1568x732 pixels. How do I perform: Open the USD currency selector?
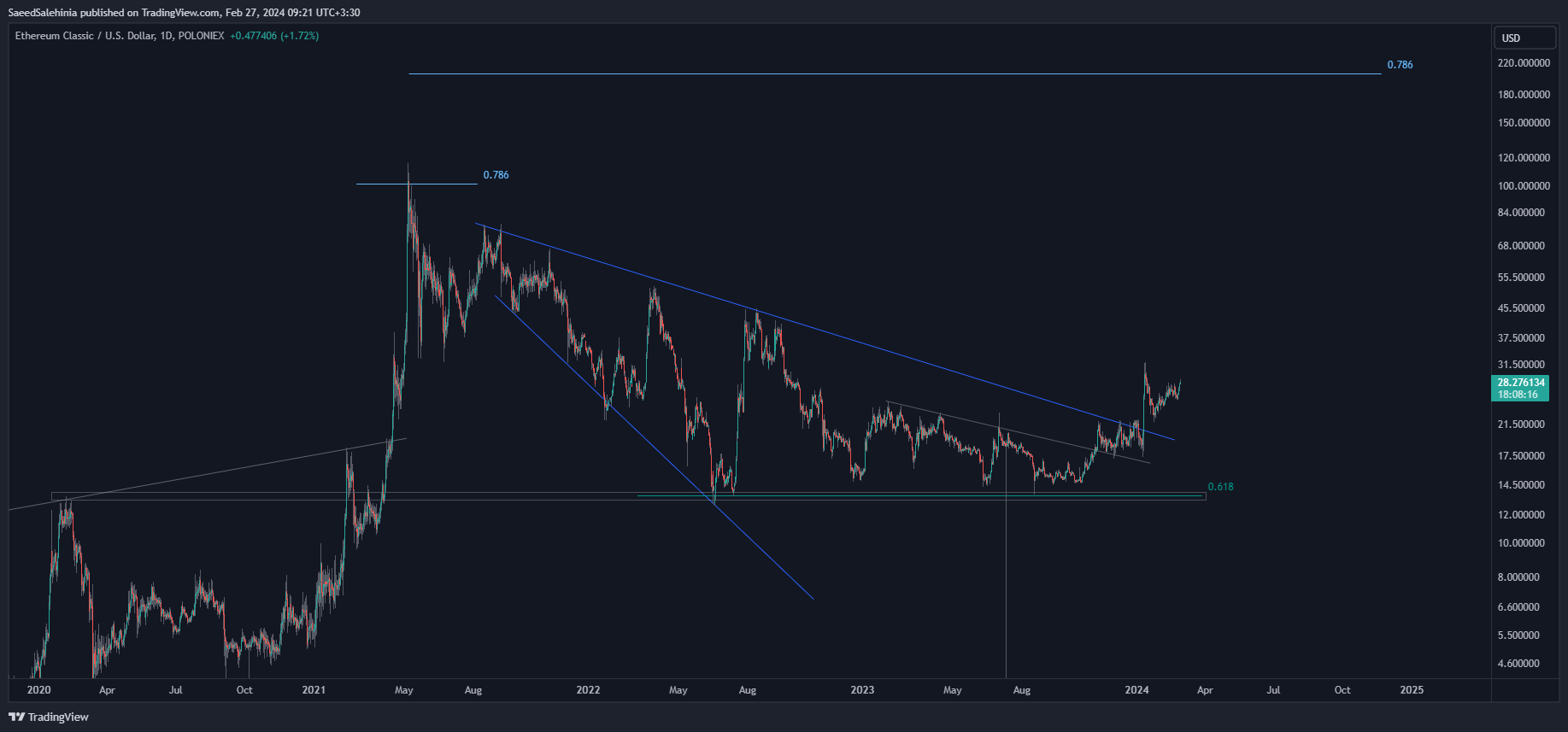click(1524, 38)
